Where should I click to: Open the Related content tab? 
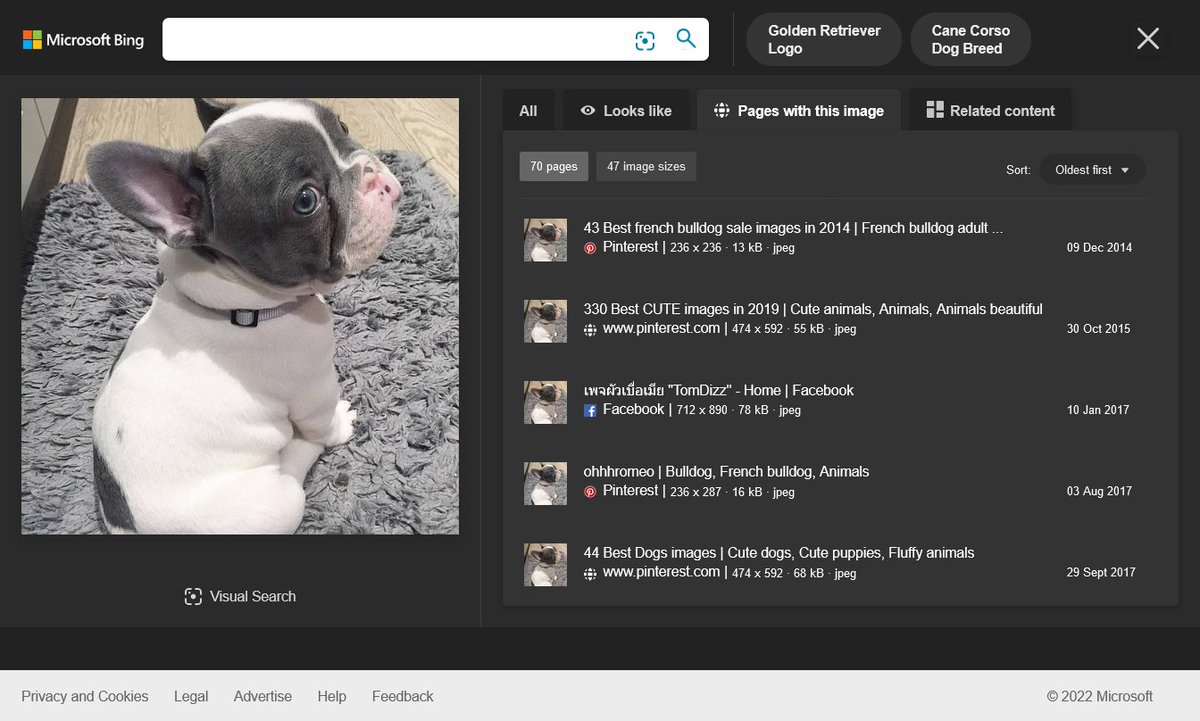pos(990,110)
